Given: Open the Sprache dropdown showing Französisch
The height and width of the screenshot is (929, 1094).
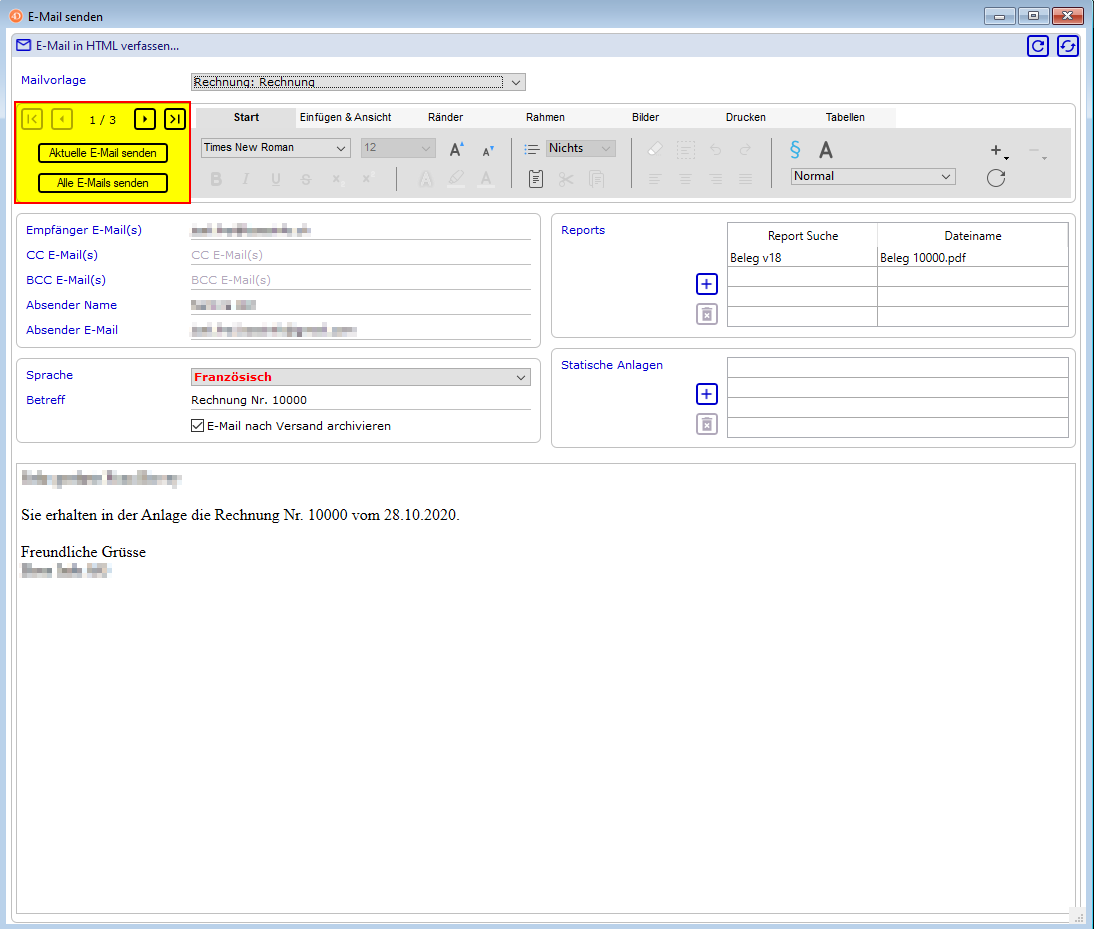Looking at the screenshot, I should pyautogui.click(x=360, y=377).
